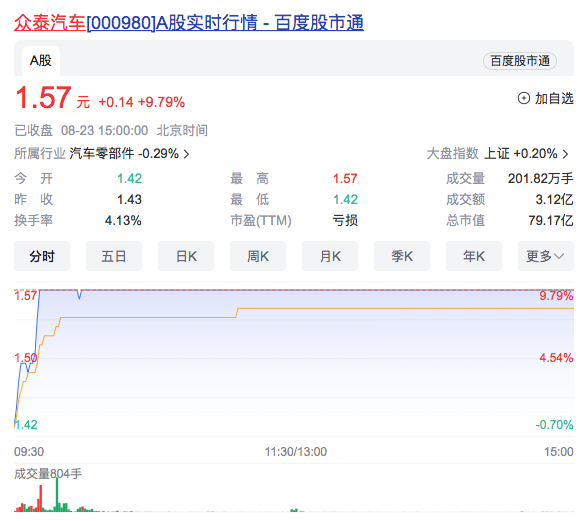Click the plus icon beside 加自选
The width and height of the screenshot is (587, 521).
pos(524,98)
